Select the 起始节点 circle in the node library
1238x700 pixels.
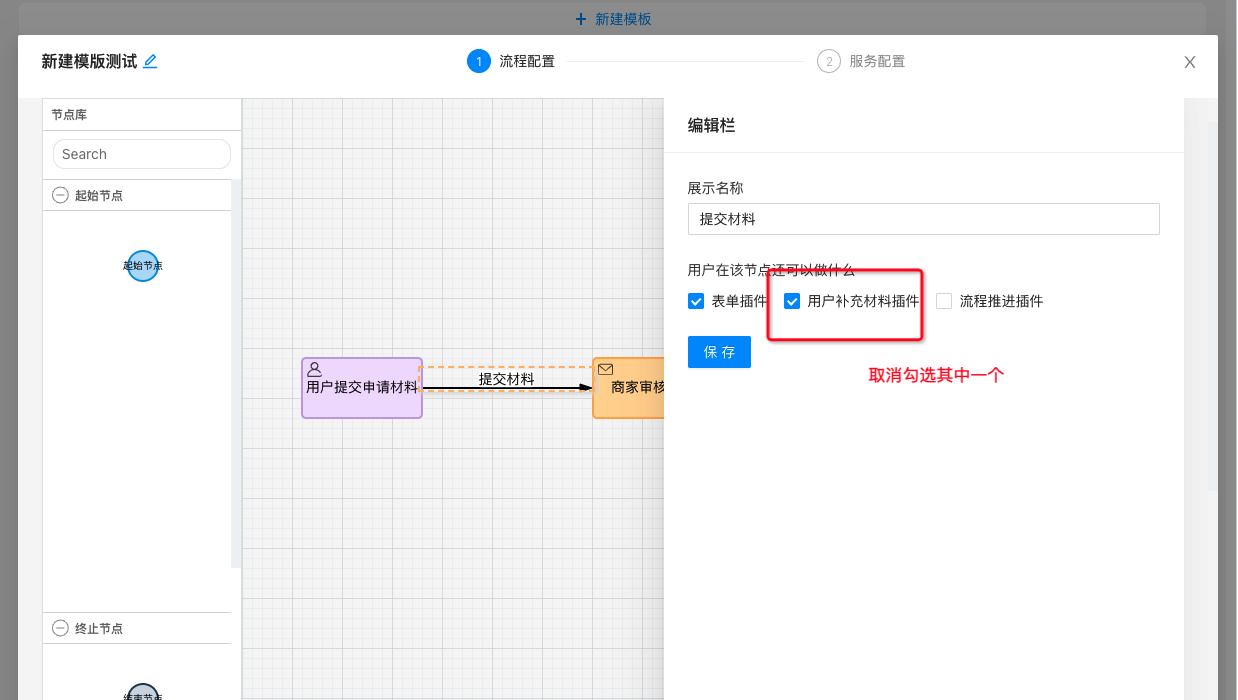[x=142, y=265]
